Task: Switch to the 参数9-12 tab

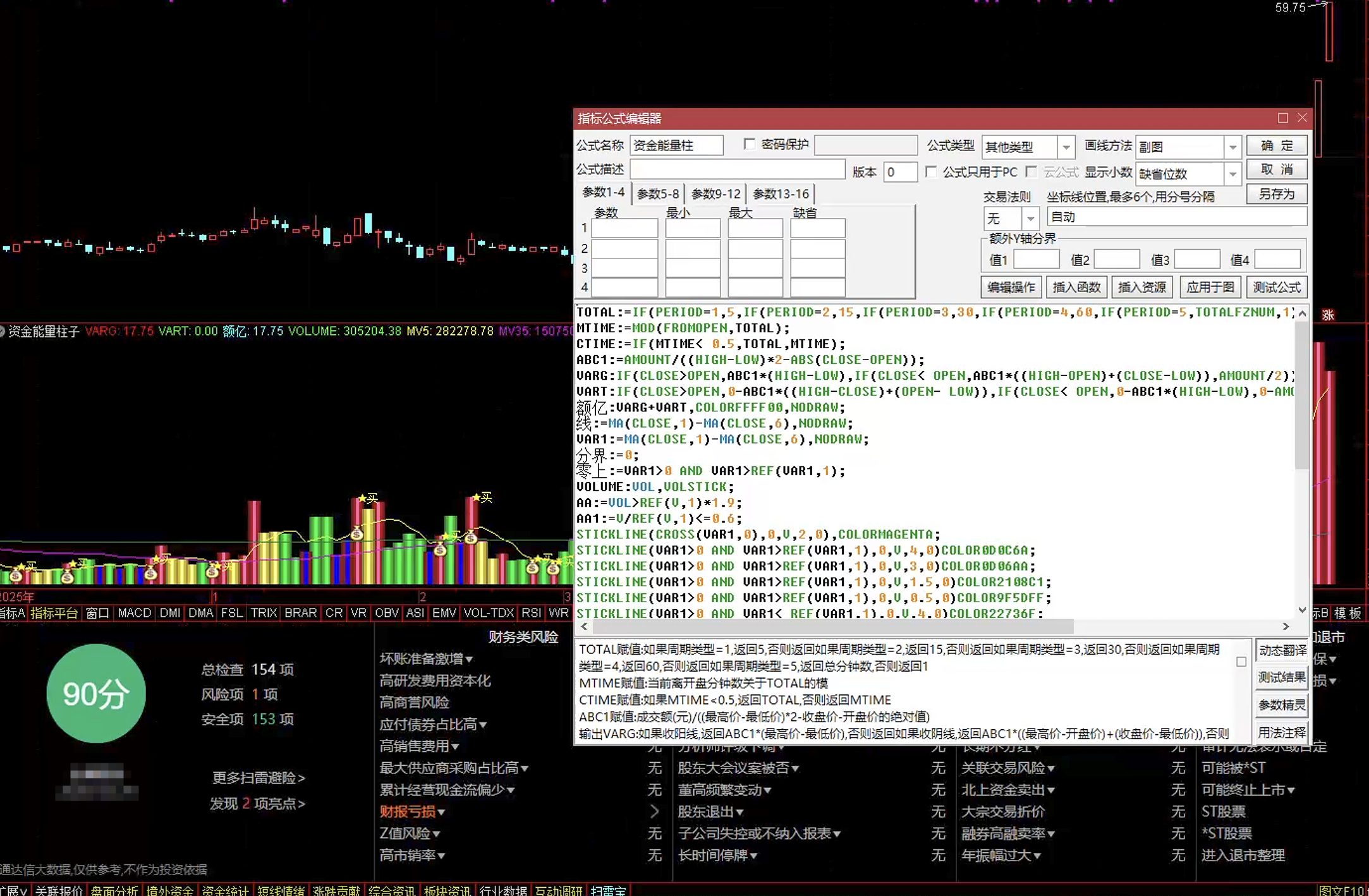Action: pyautogui.click(x=715, y=194)
